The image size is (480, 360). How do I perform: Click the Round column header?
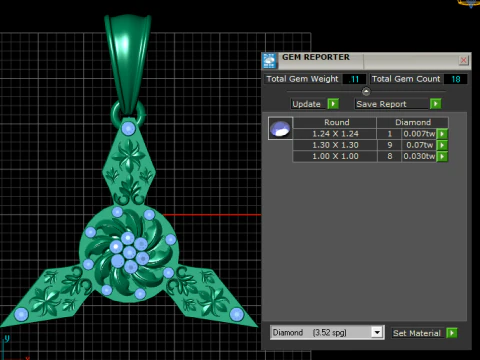click(x=336, y=122)
